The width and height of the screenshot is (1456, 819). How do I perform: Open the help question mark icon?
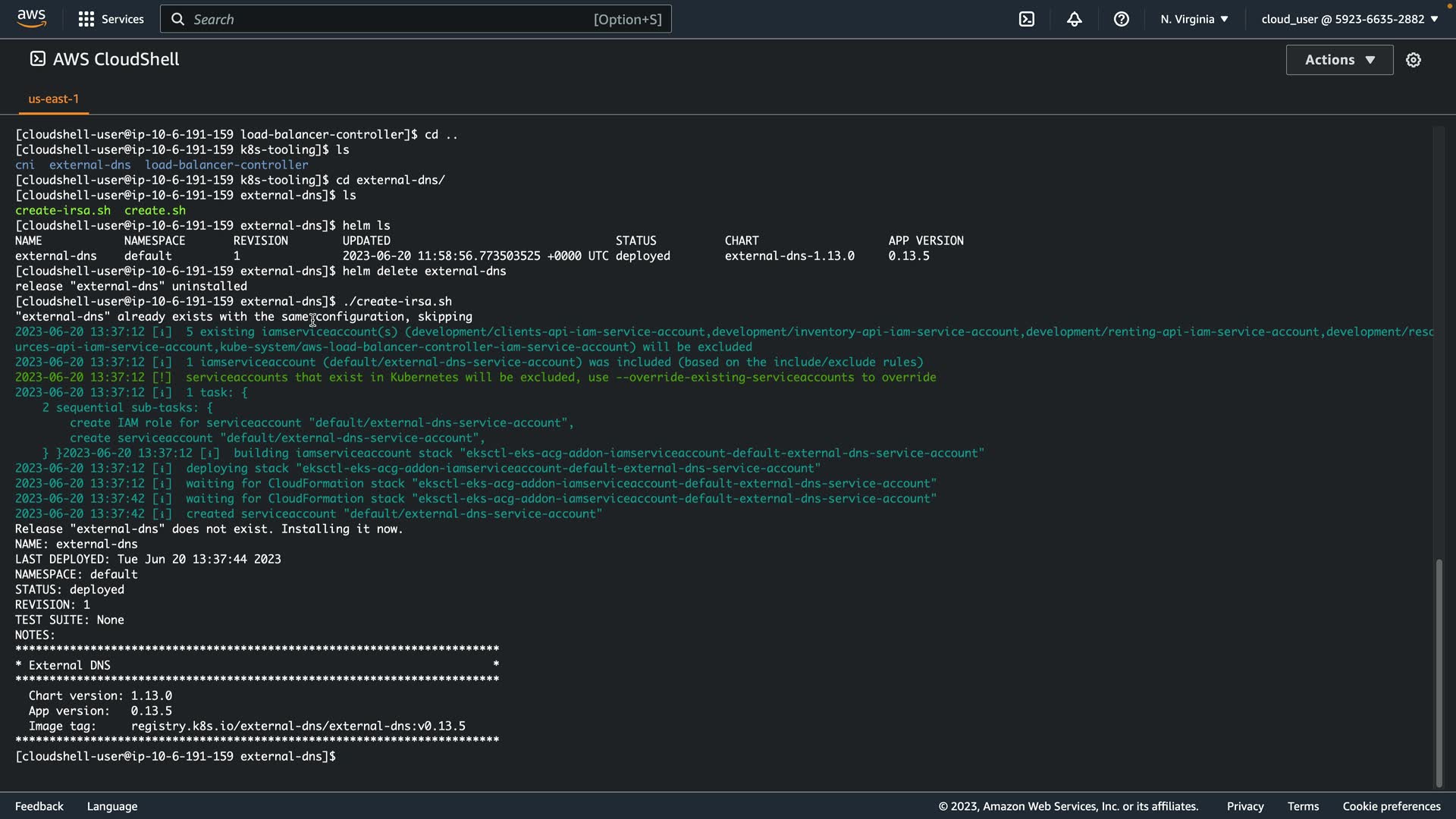click(x=1121, y=19)
